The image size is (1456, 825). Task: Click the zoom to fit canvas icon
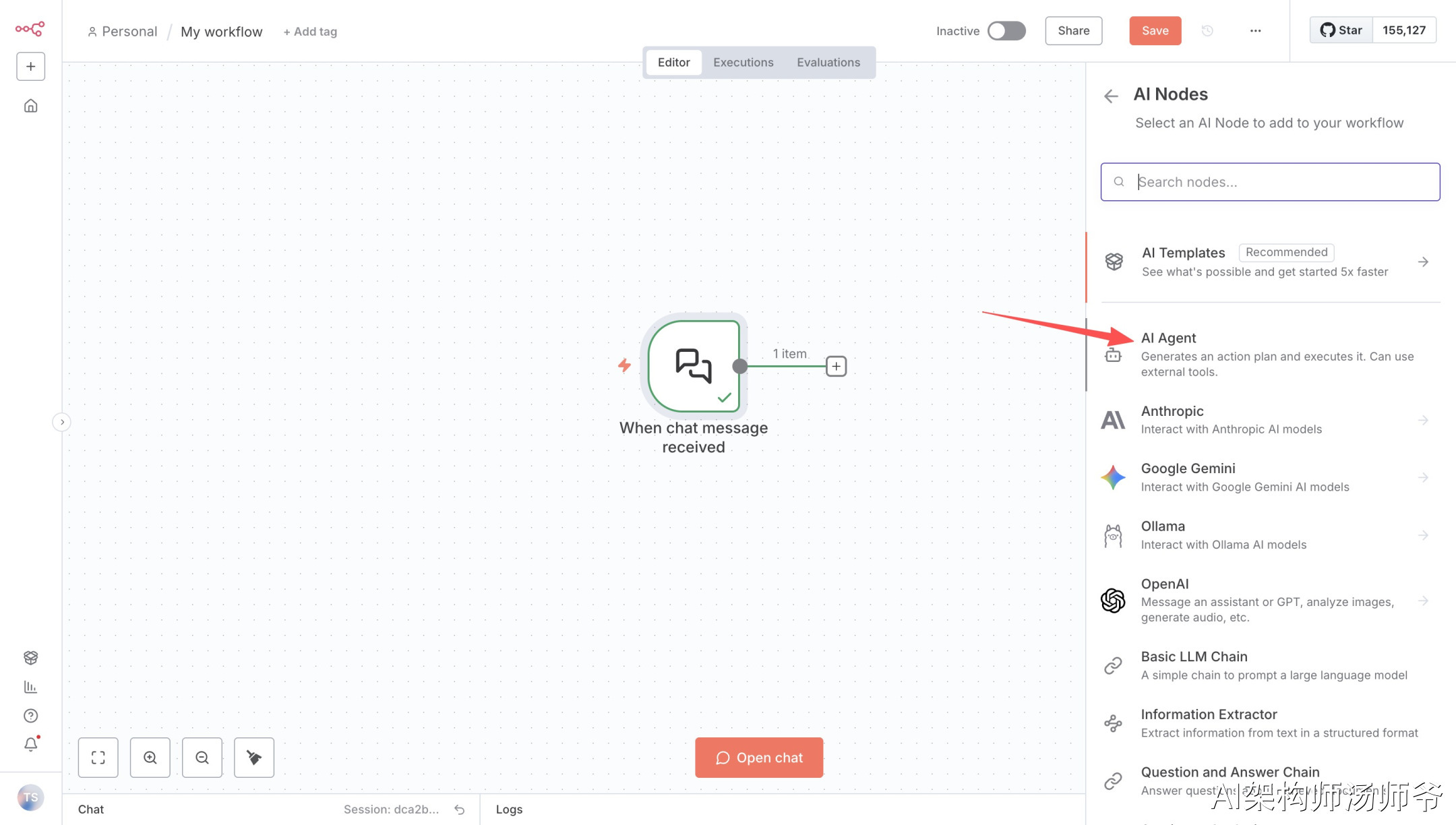click(x=98, y=758)
